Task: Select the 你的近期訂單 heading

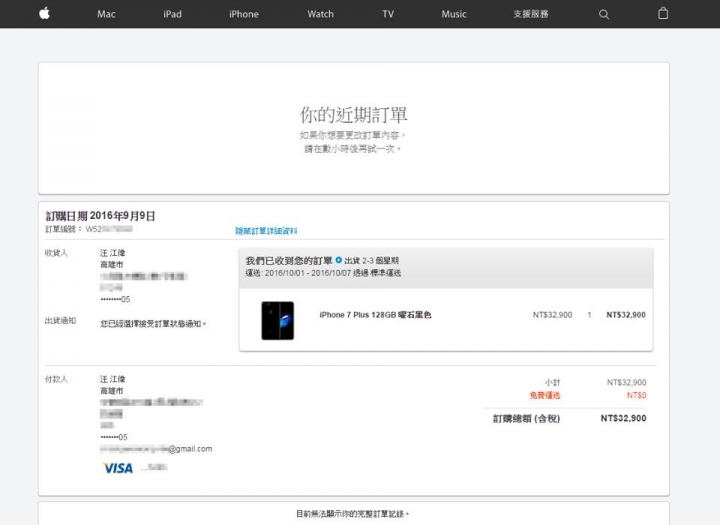Action: (x=354, y=115)
